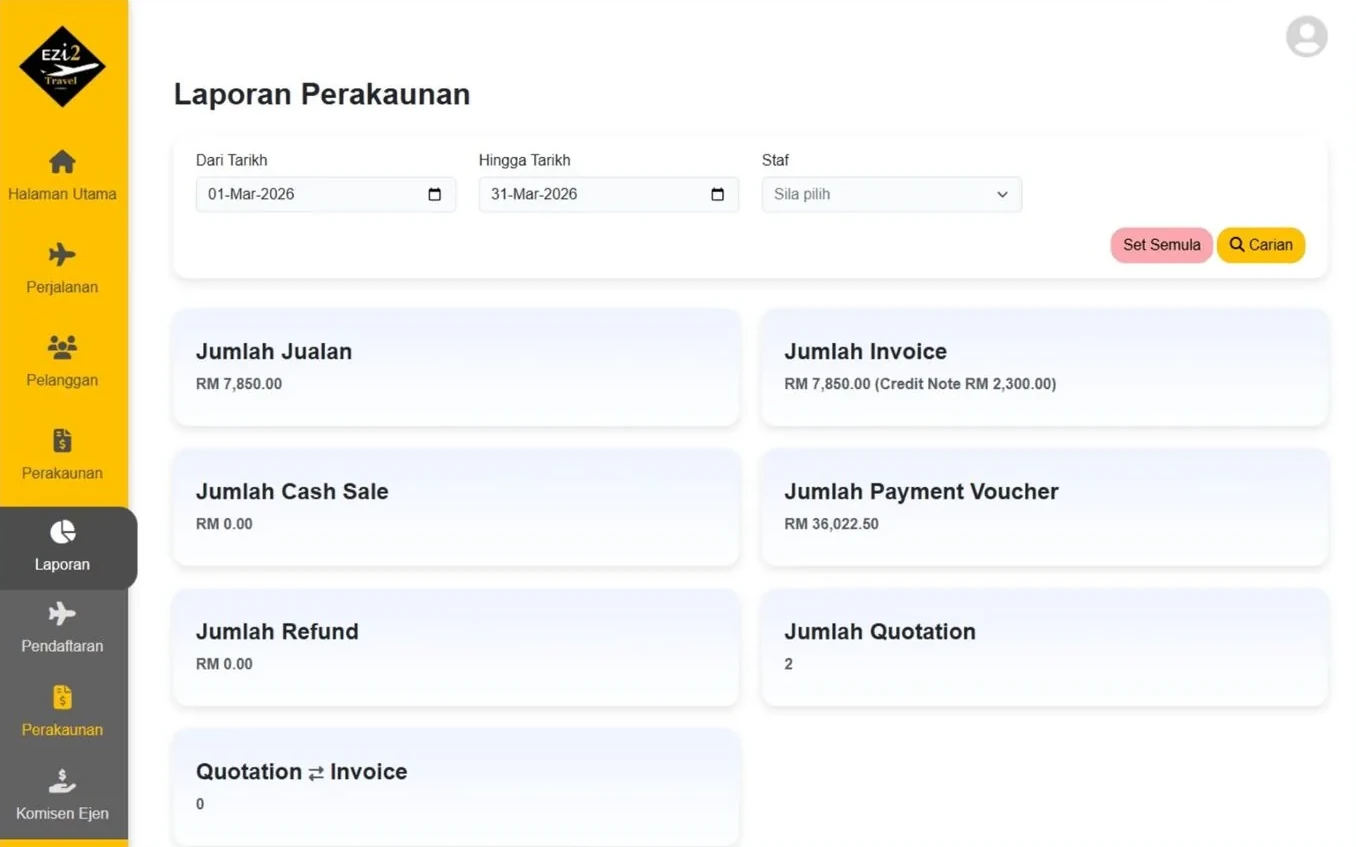Image resolution: width=1356 pixels, height=847 pixels.
Task: Open the Dari Tarikh calendar picker icon
Action: [x=434, y=194]
